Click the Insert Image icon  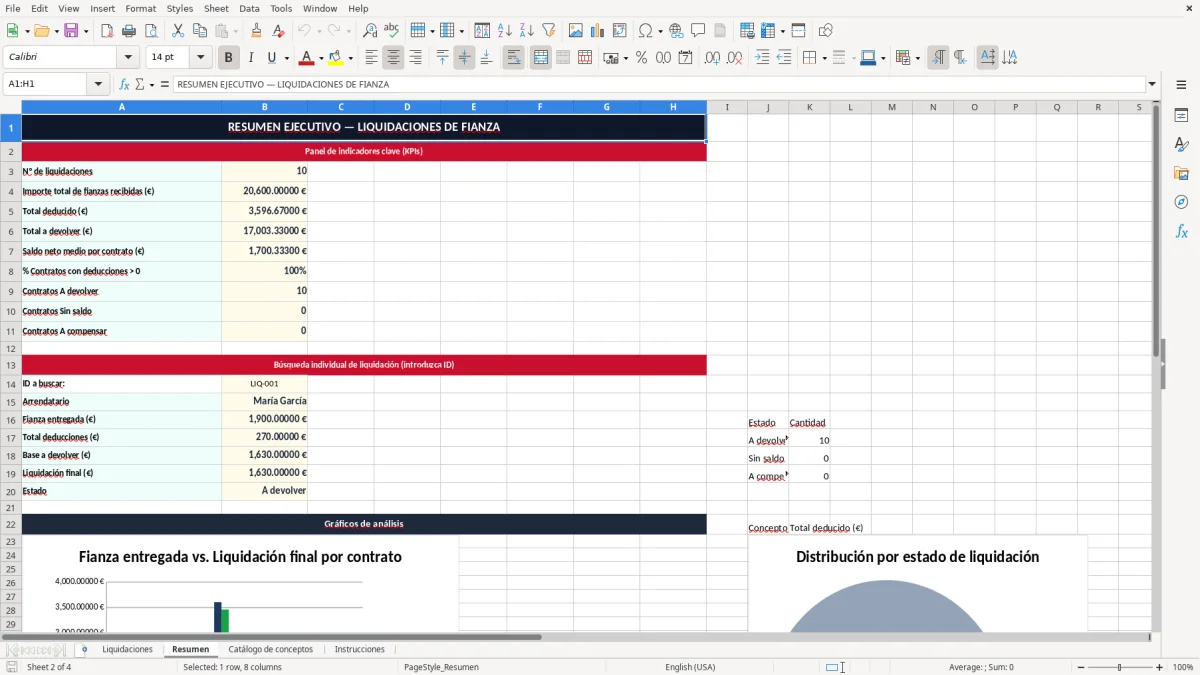click(x=576, y=31)
